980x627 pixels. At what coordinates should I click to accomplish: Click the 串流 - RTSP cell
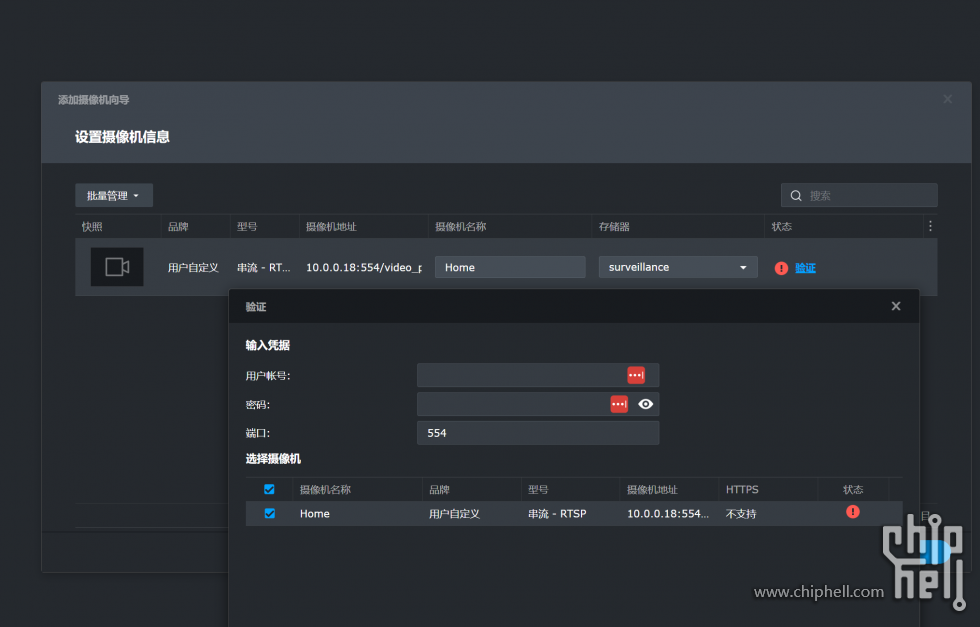click(557, 514)
